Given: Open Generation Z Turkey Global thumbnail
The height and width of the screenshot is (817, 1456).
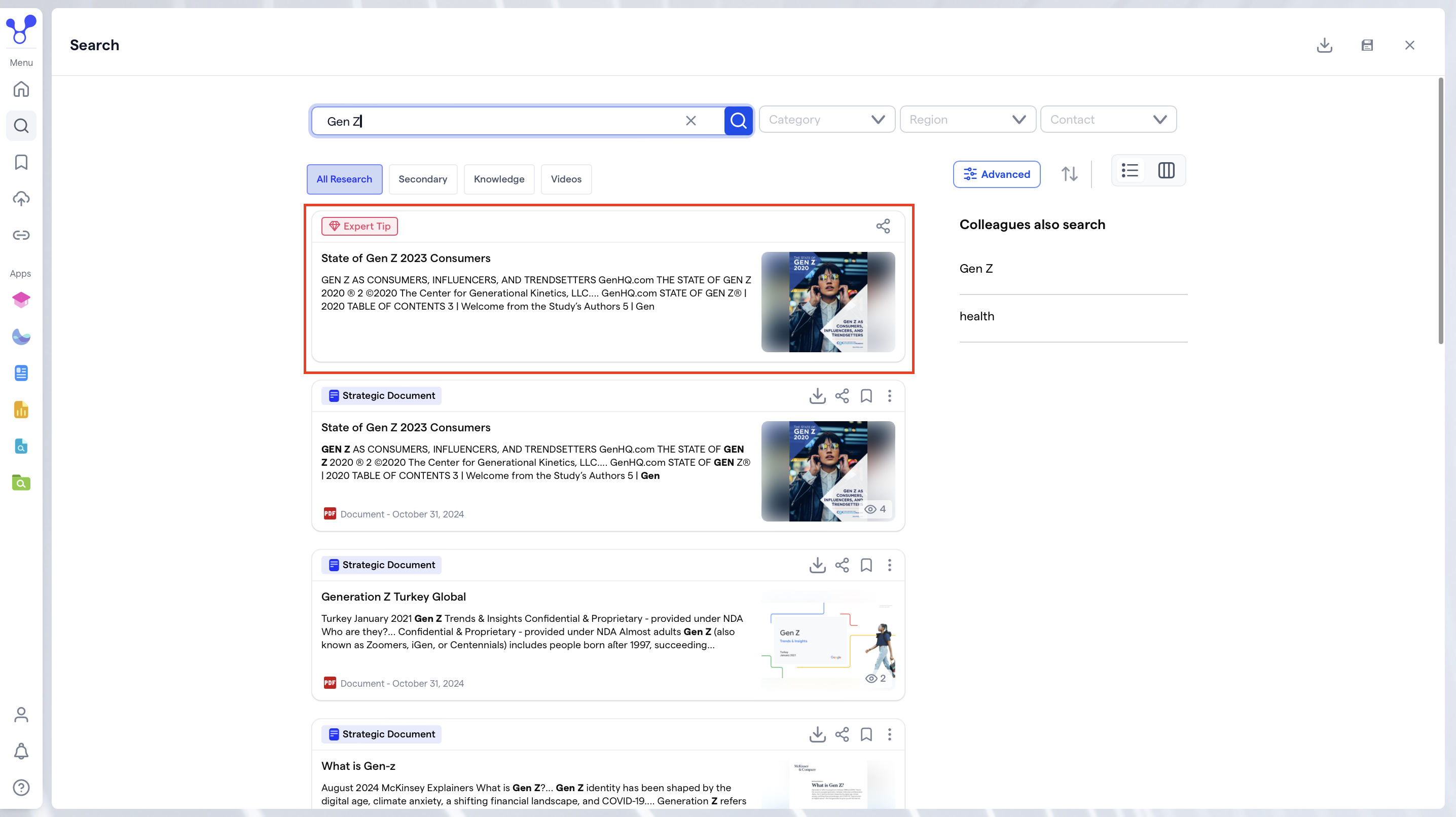Looking at the screenshot, I should (828, 641).
